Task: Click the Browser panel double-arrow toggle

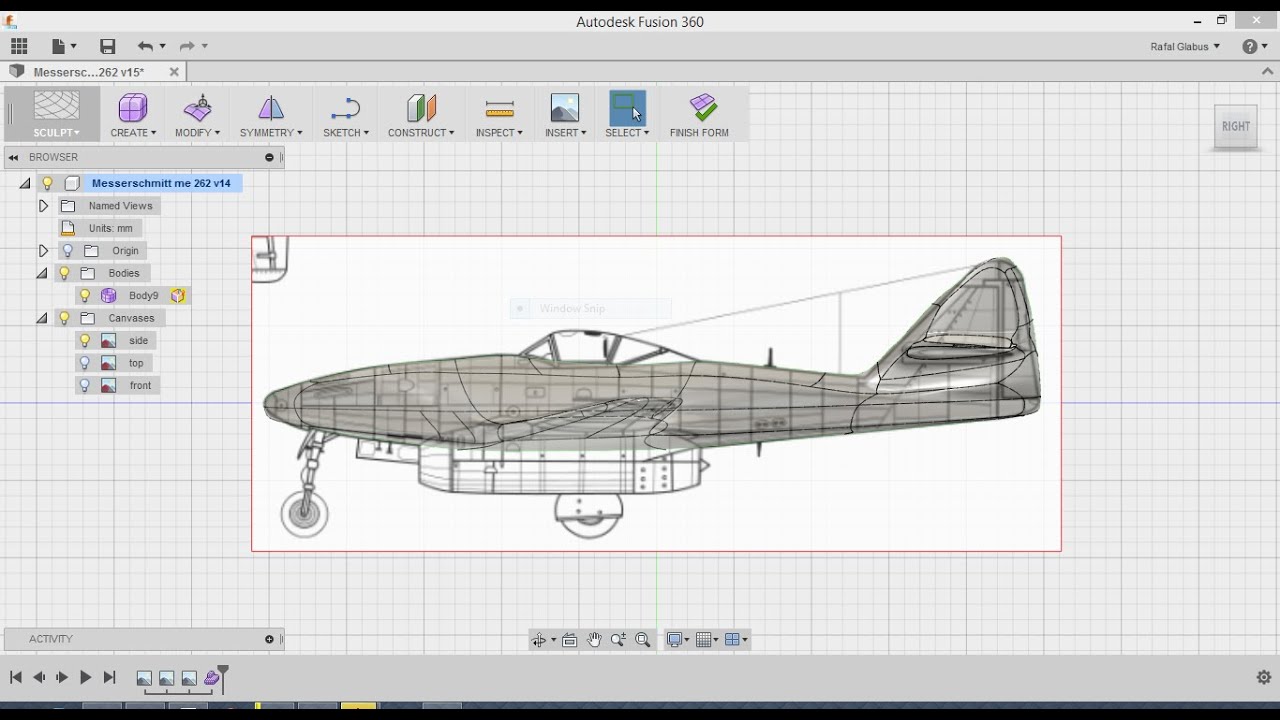Action: coord(14,158)
